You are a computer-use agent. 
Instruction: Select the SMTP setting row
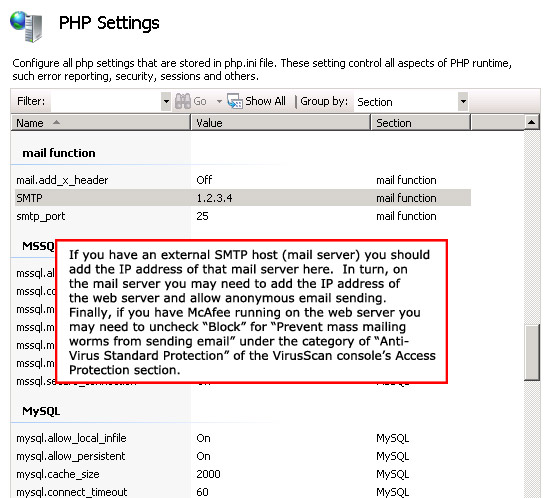pos(242,198)
